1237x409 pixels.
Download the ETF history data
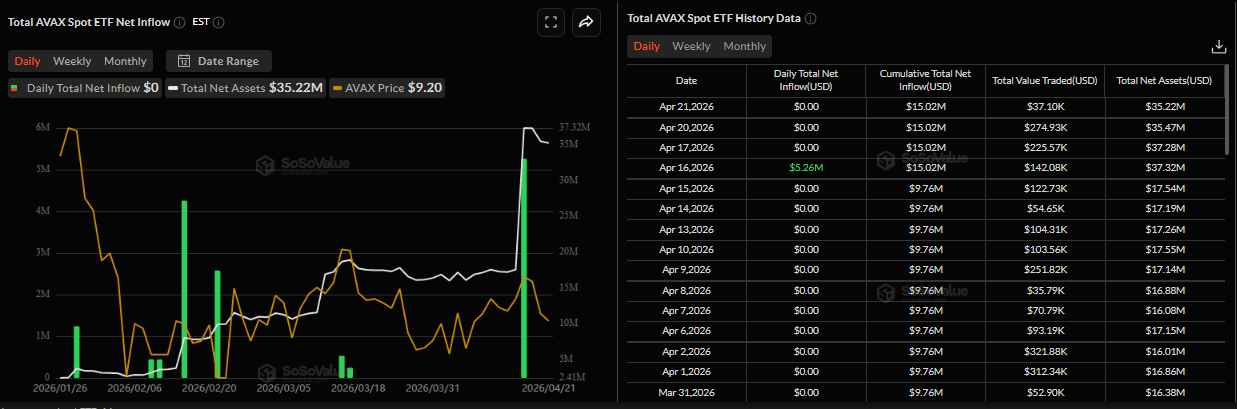[1218, 46]
